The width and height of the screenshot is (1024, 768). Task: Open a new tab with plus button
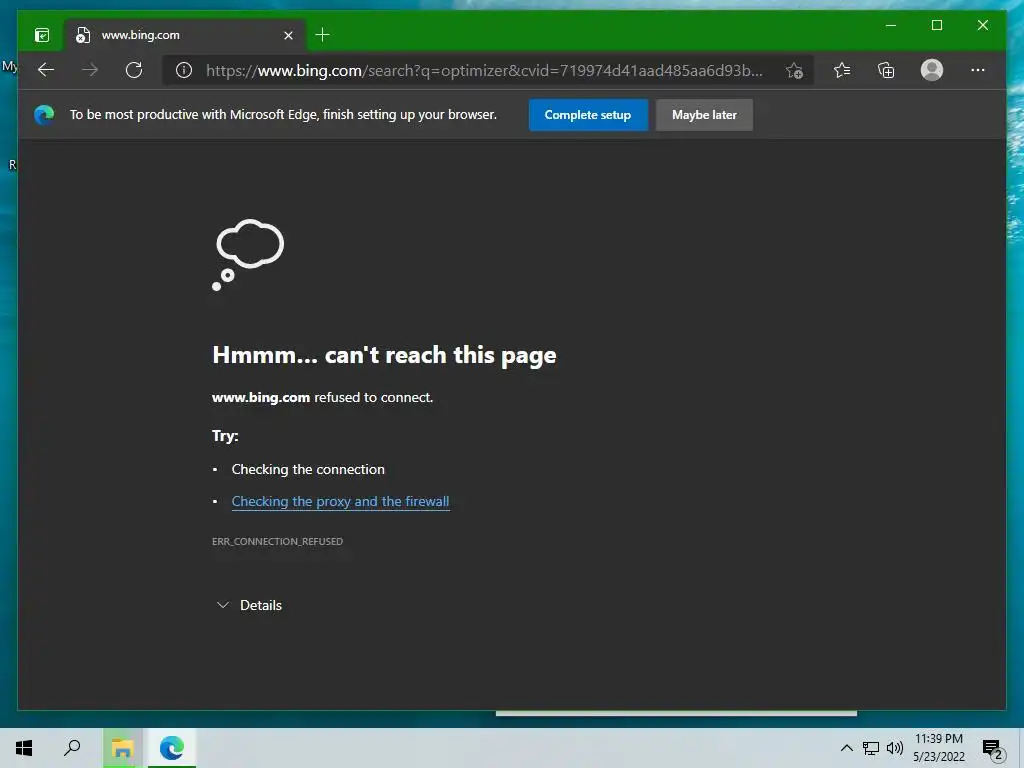click(x=322, y=35)
